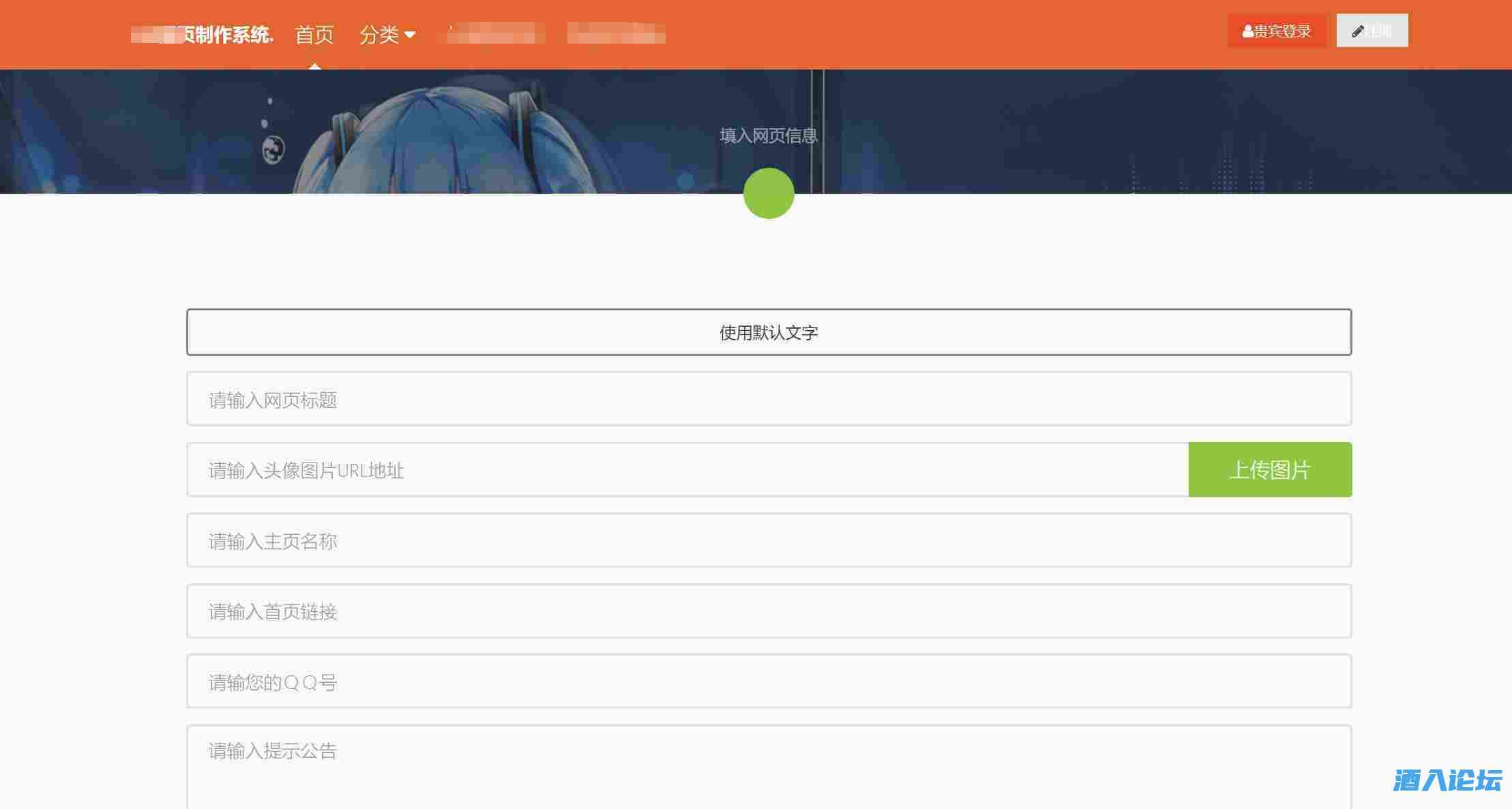Click the green circle step indicator

click(x=769, y=194)
